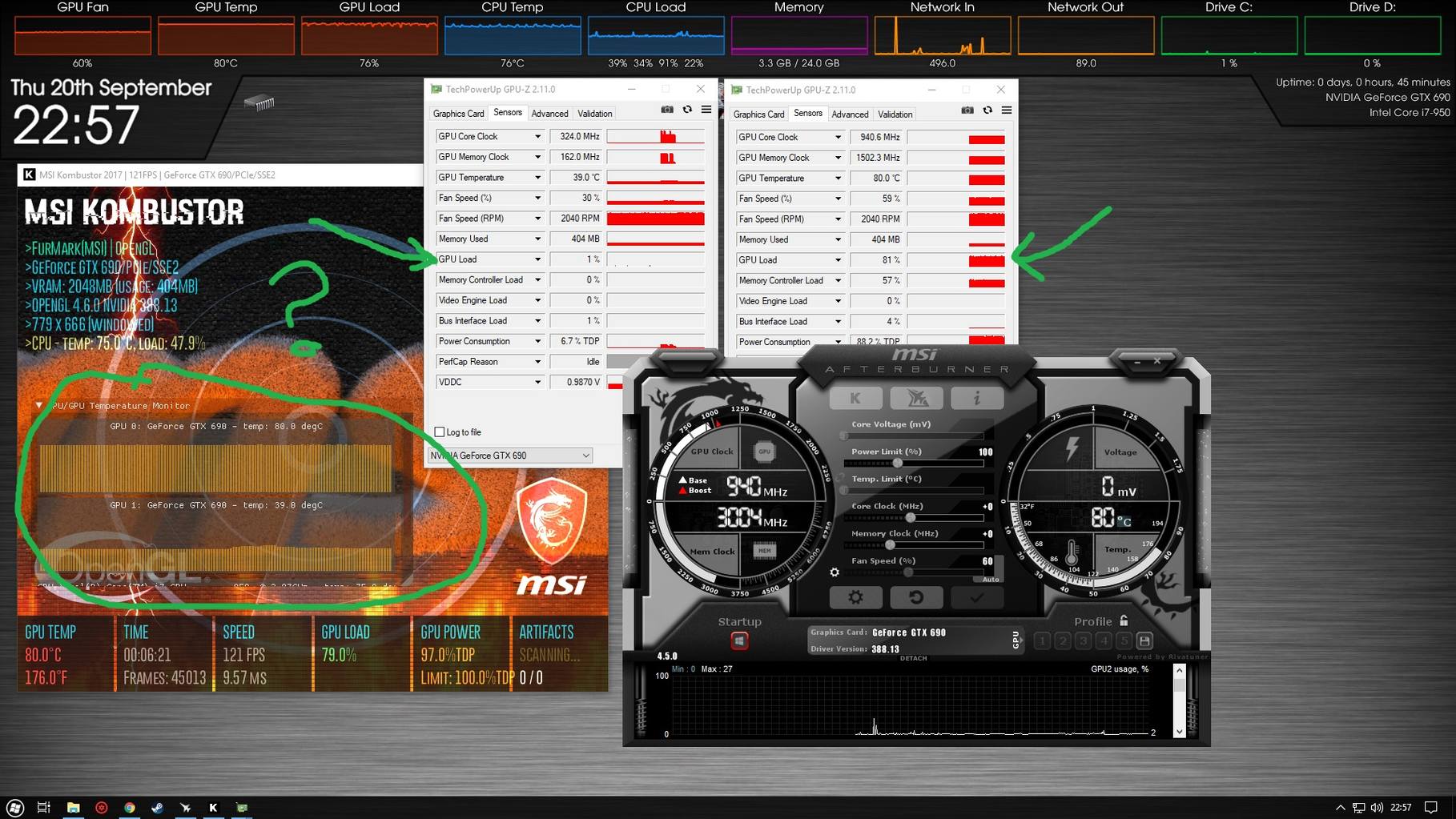Image resolution: width=1456 pixels, height=819 pixels.
Task: Open the volume icon in system tray
Action: click(x=1377, y=807)
